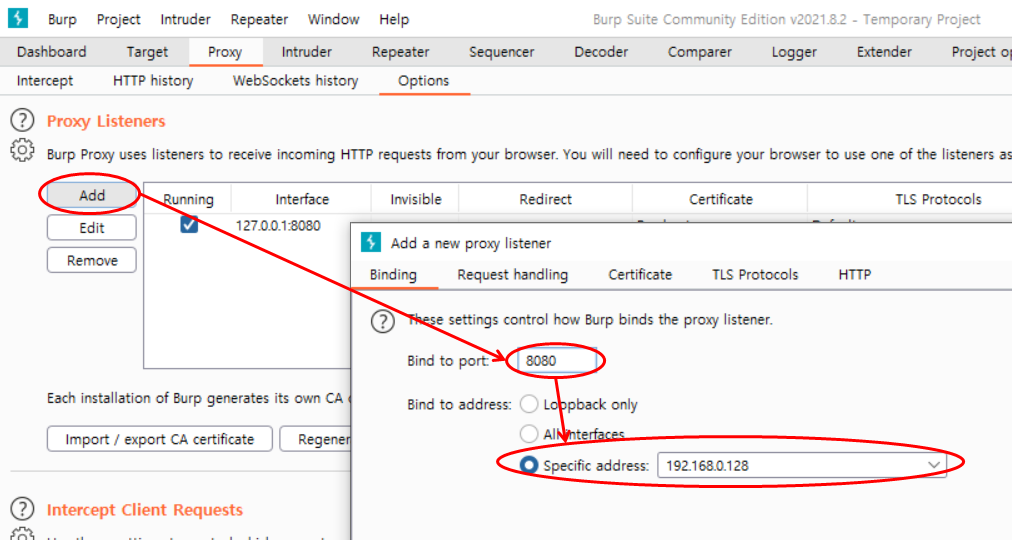1012x540 pixels.
Task: Open the Request handling tab in dialog
Action: (x=512, y=274)
